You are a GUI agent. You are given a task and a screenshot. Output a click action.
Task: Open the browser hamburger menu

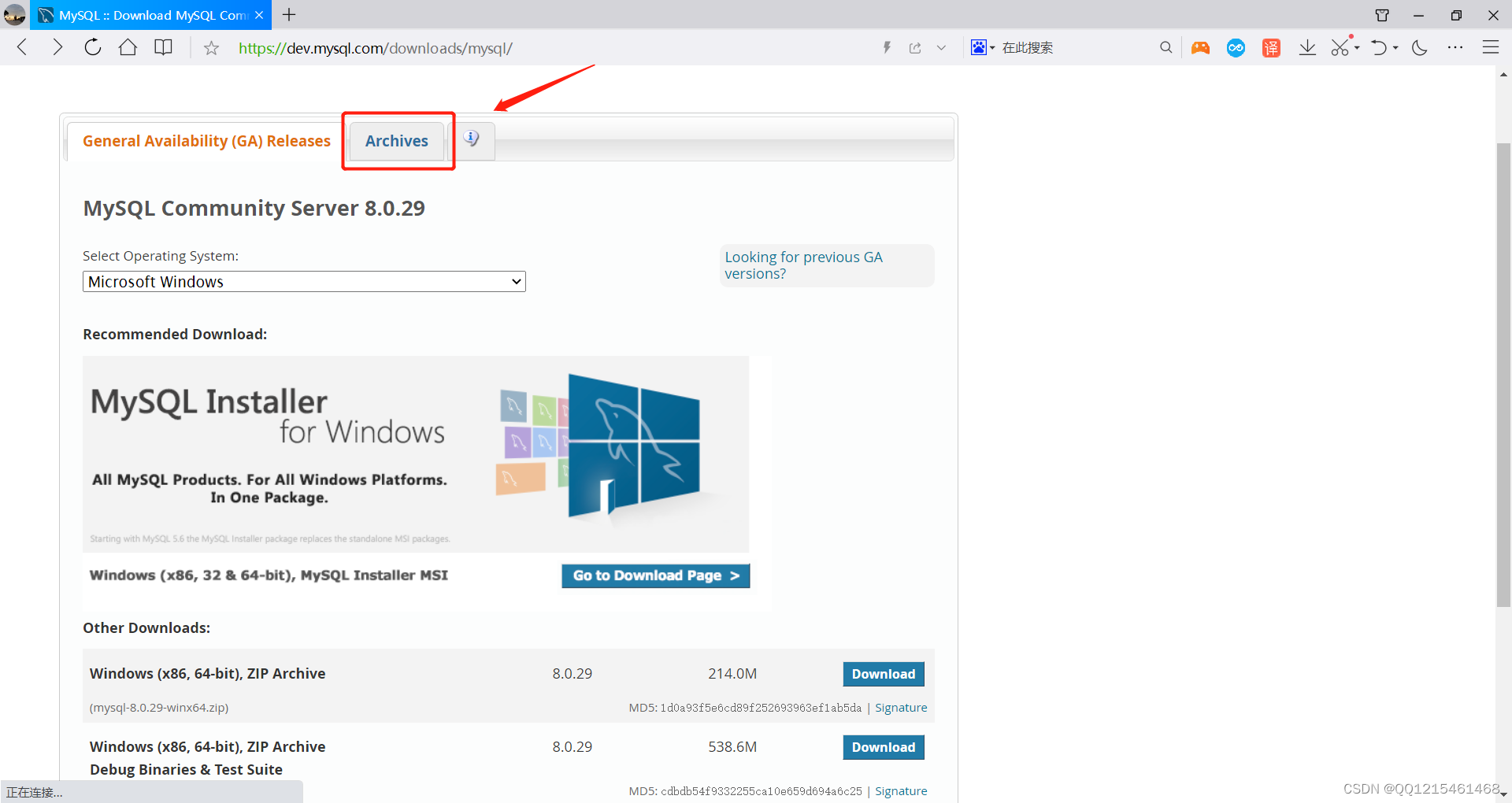tap(1492, 47)
